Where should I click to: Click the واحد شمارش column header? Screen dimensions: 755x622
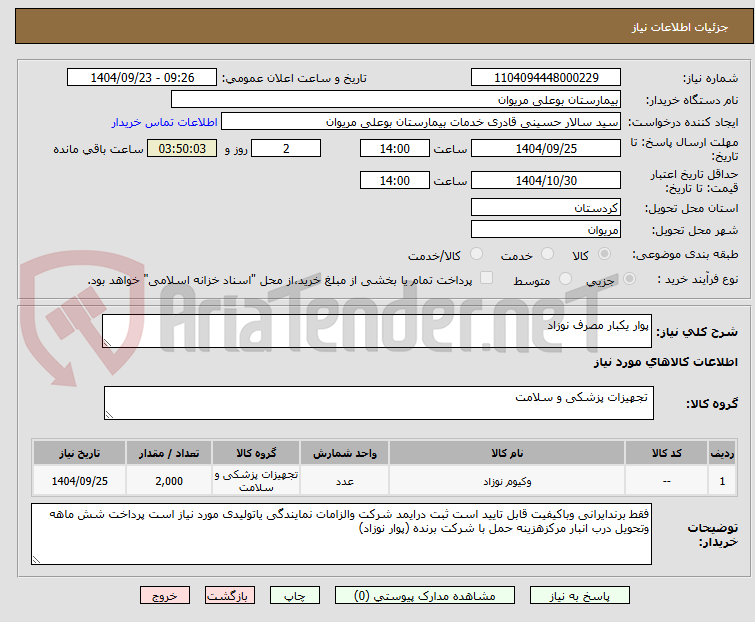point(345,453)
